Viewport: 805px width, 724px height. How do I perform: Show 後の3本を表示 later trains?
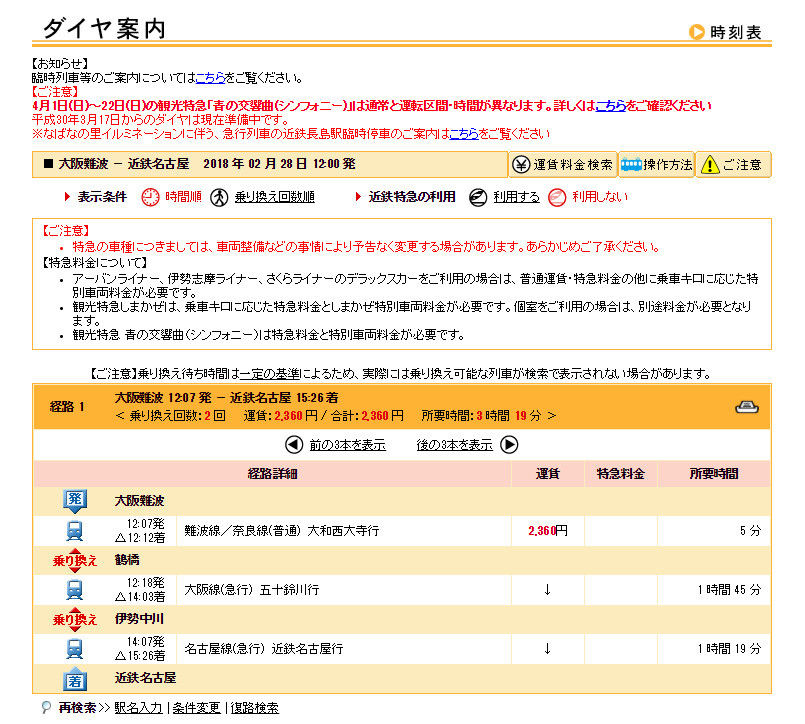point(454,445)
